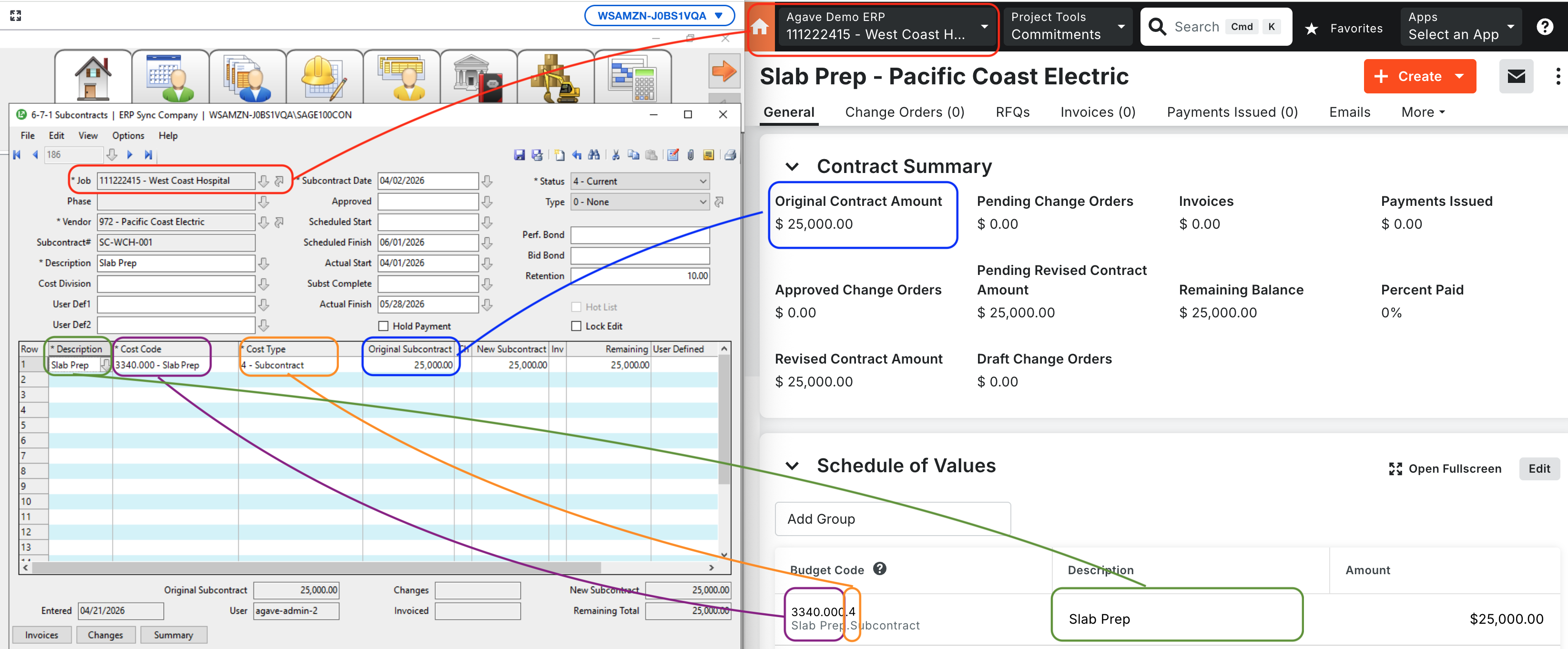Viewport: 1568px width, 649px height.
Task: Click the Changes button at bottom
Action: click(105, 635)
